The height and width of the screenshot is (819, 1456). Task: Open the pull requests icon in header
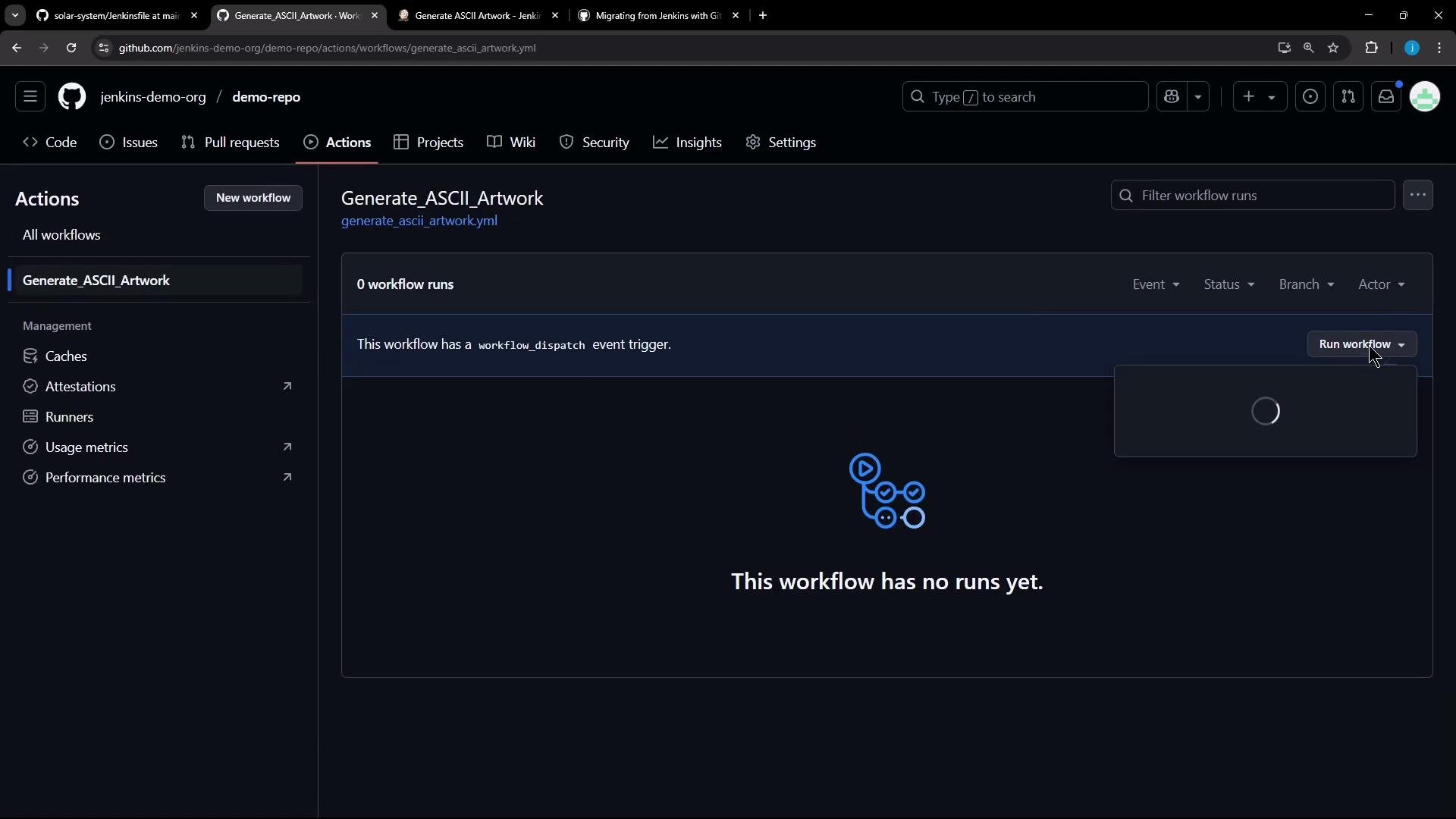[x=1348, y=97]
